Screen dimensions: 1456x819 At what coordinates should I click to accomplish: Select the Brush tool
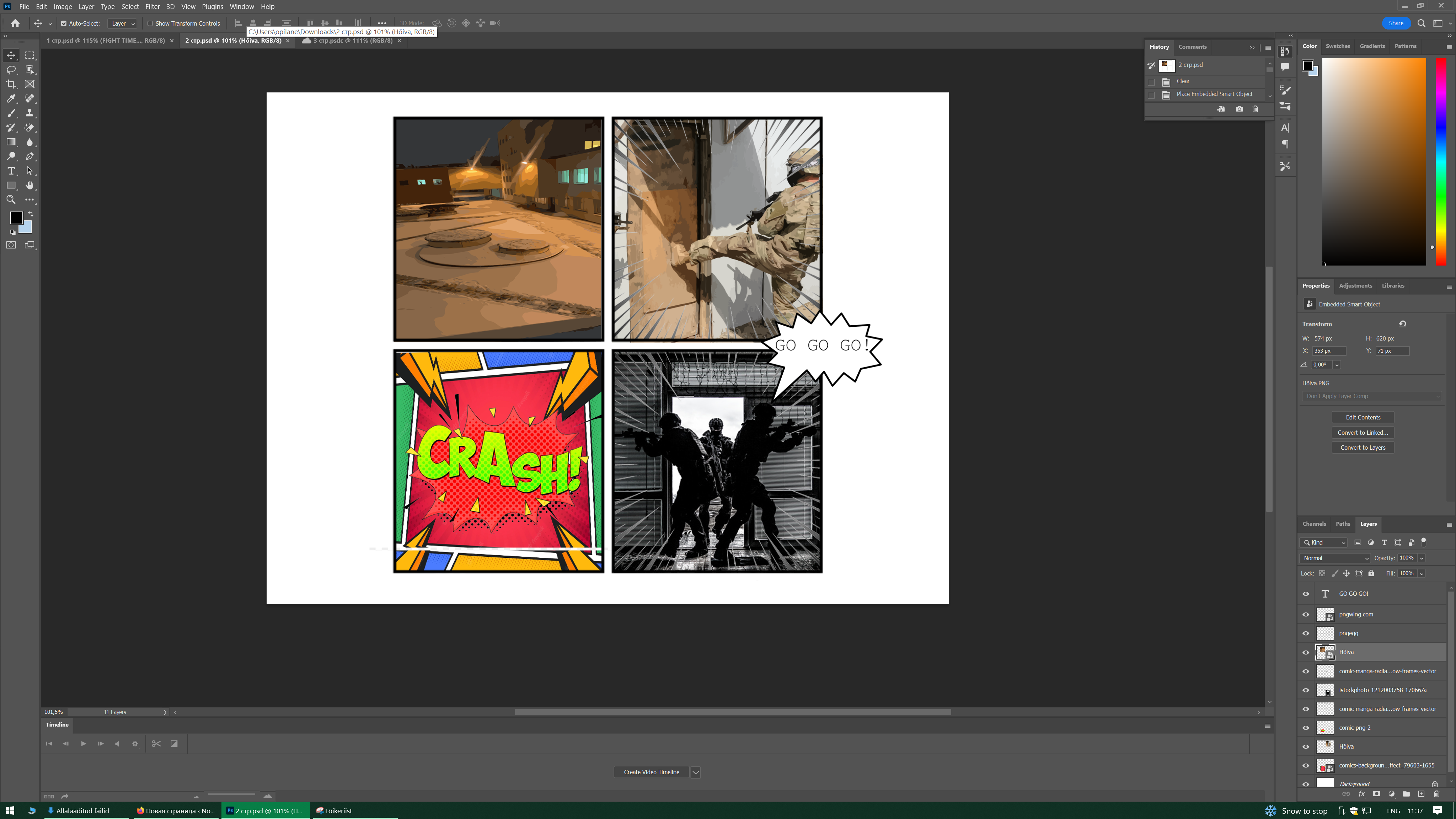coord(11,113)
